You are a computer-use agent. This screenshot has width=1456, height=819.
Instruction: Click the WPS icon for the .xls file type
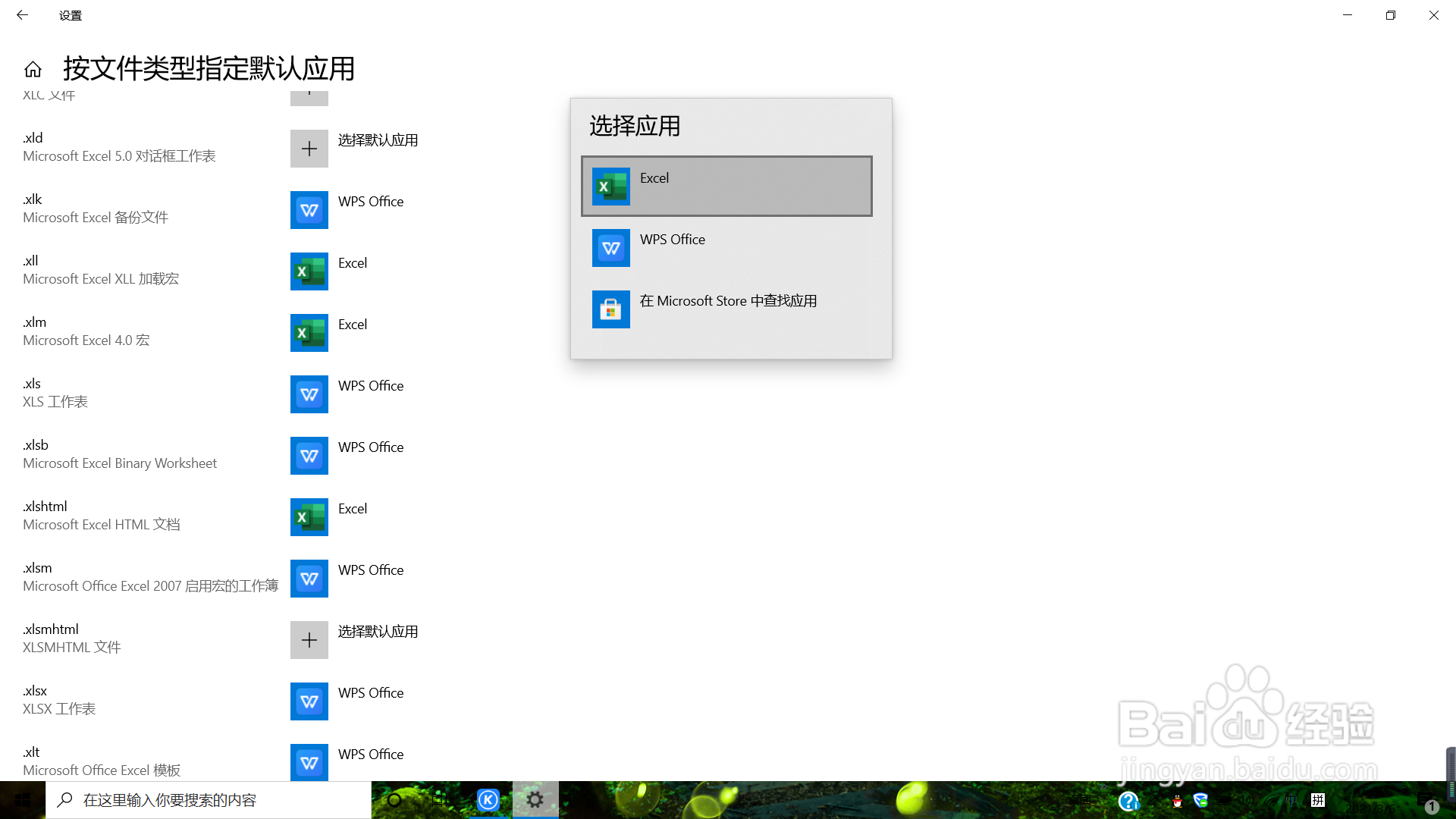point(309,394)
